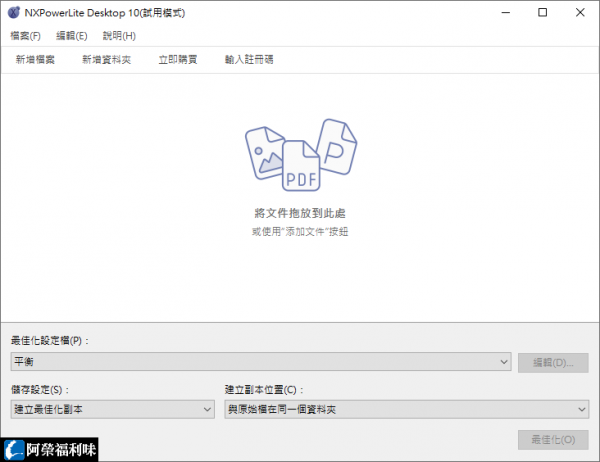
Task: Click the 最佳化設定檔(P) label
Action: 50,340
